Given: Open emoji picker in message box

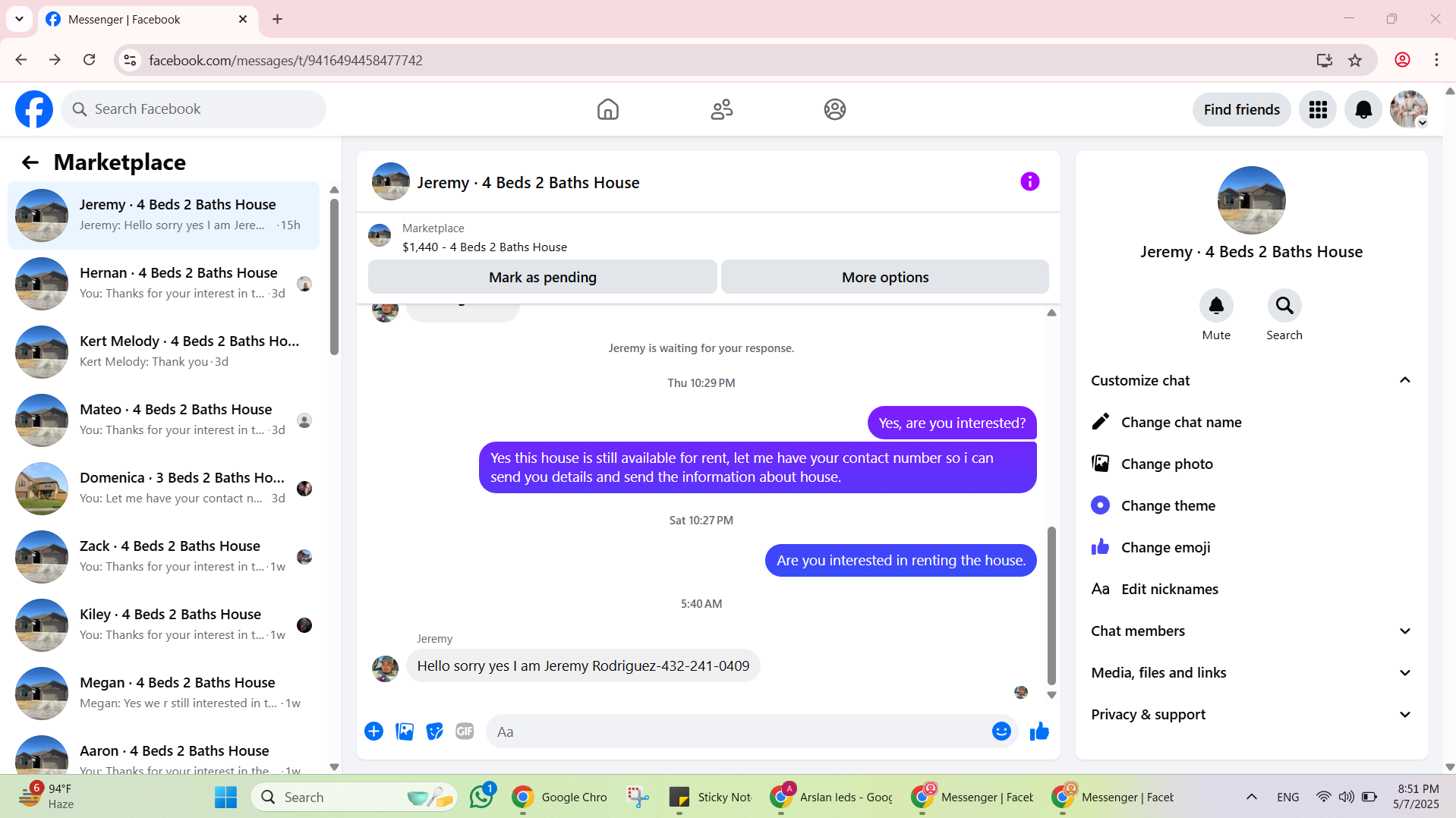Looking at the screenshot, I should pyautogui.click(x=1001, y=731).
